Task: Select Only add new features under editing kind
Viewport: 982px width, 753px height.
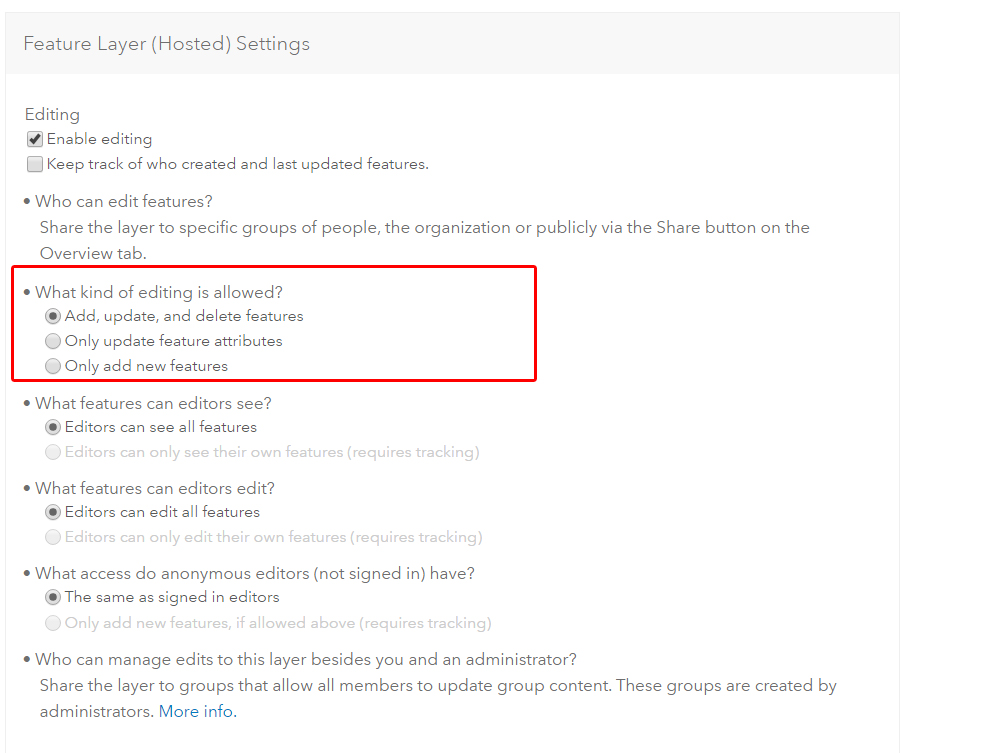Action: [x=54, y=366]
